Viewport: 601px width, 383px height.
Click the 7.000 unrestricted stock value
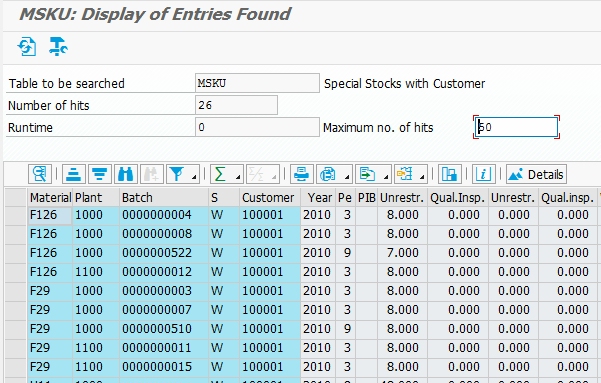click(x=402, y=253)
